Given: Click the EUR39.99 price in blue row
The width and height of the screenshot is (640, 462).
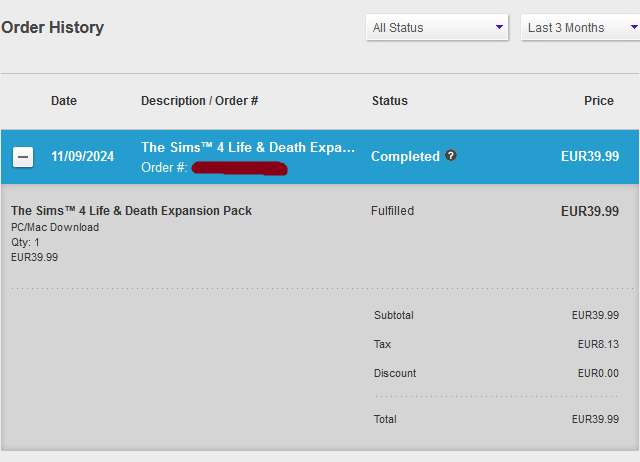Looking at the screenshot, I should pyautogui.click(x=589, y=156).
